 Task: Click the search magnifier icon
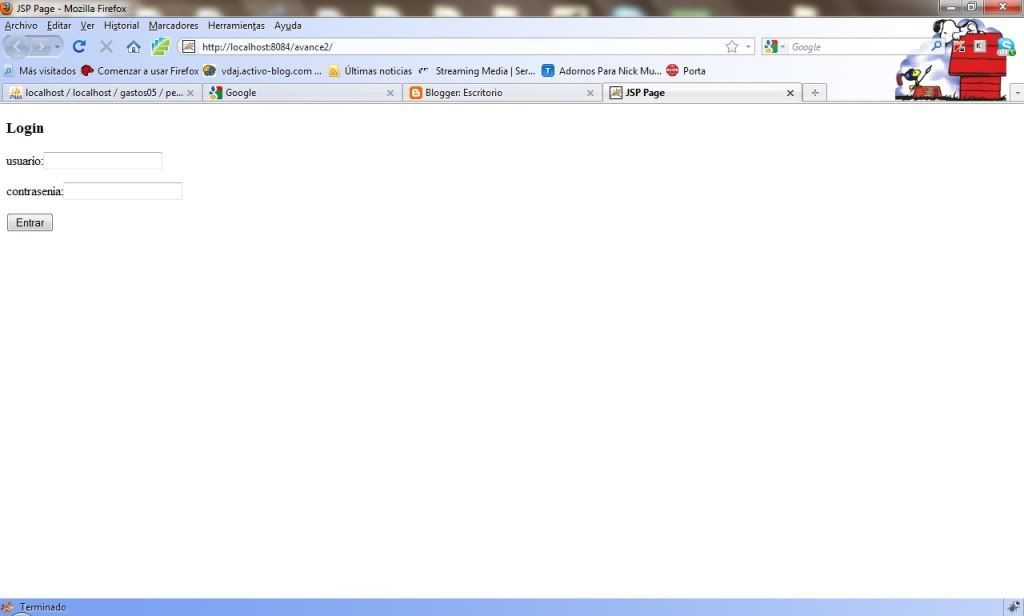(937, 47)
